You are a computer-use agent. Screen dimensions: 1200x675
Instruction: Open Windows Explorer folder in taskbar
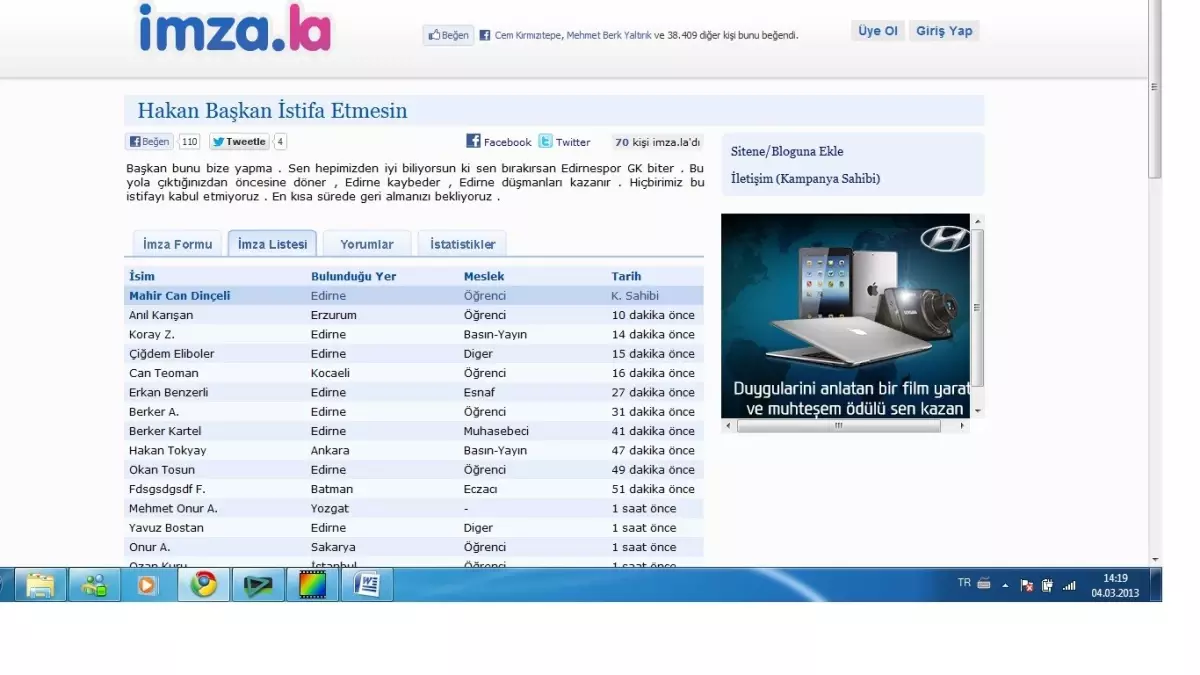coord(40,584)
